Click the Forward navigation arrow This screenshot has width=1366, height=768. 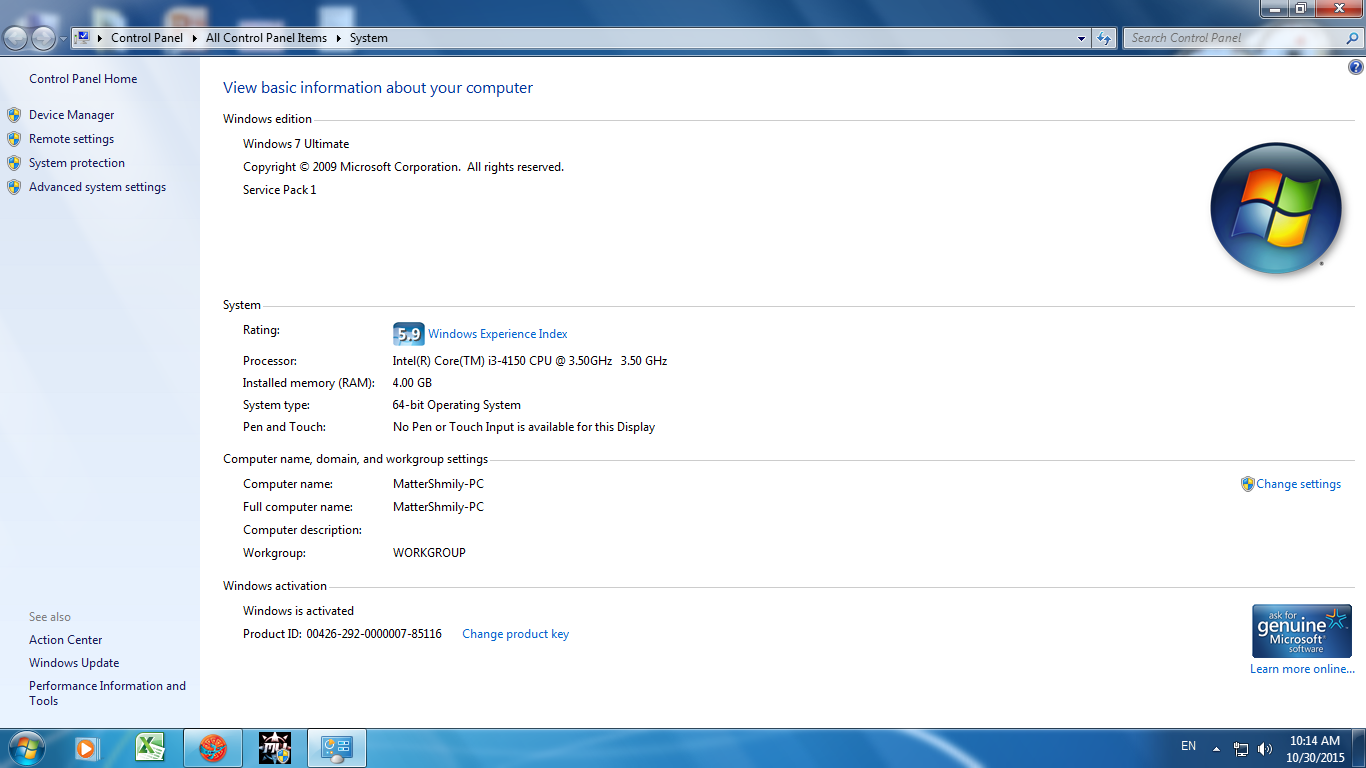(x=43, y=38)
